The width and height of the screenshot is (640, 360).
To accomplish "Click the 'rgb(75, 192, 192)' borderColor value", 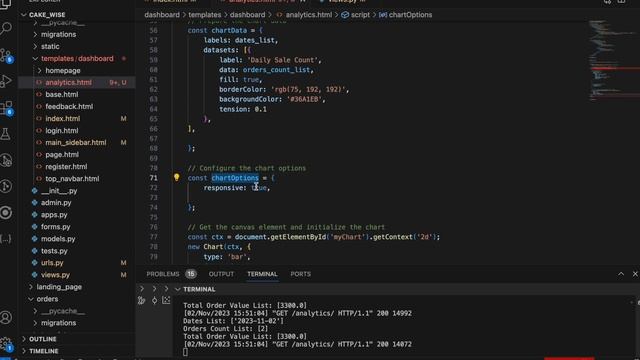I will pyautogui.click(x=308, y=89).
